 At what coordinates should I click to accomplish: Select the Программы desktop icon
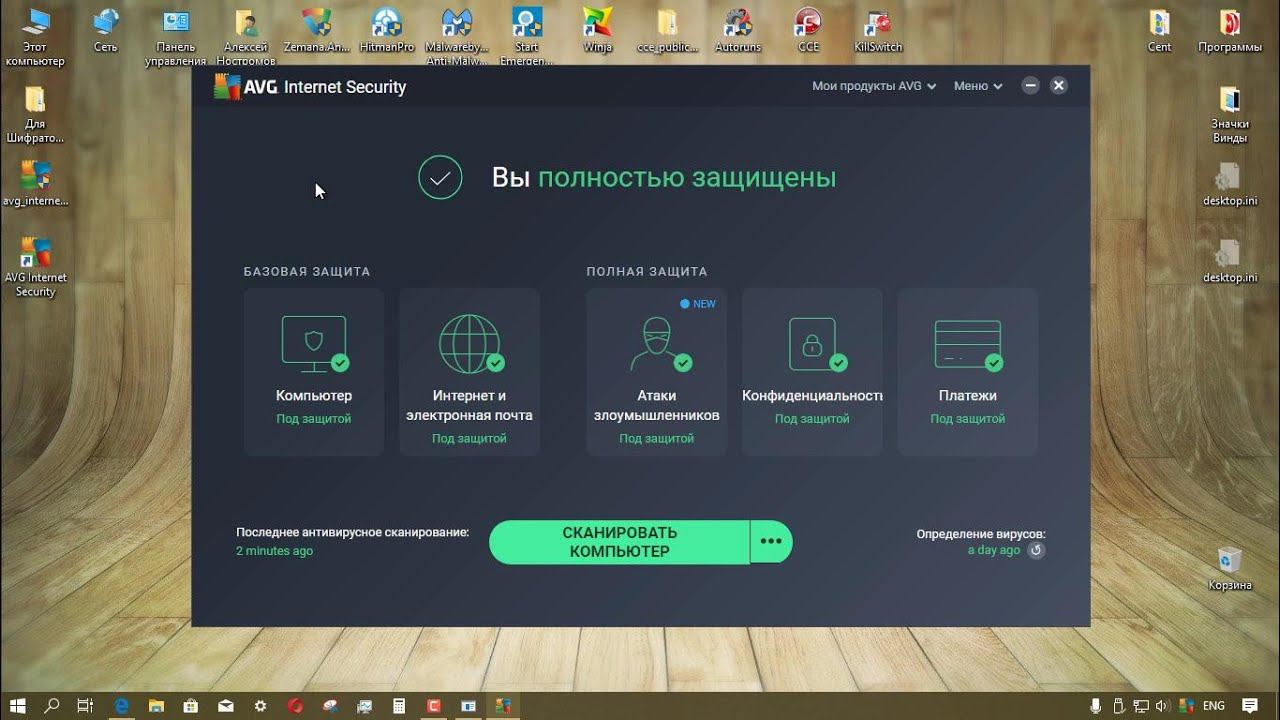tap(1230, 31)
